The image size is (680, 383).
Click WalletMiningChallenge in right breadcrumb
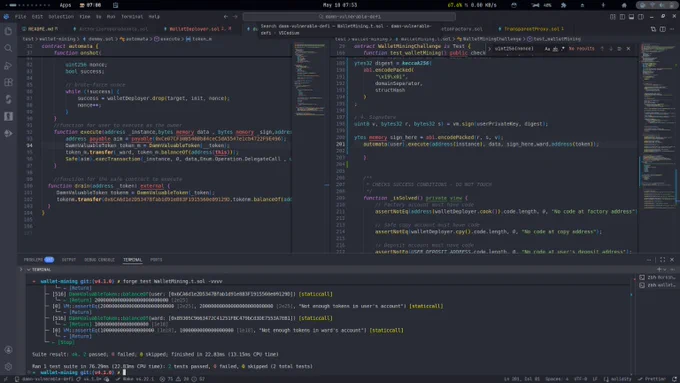pos(492,39)
